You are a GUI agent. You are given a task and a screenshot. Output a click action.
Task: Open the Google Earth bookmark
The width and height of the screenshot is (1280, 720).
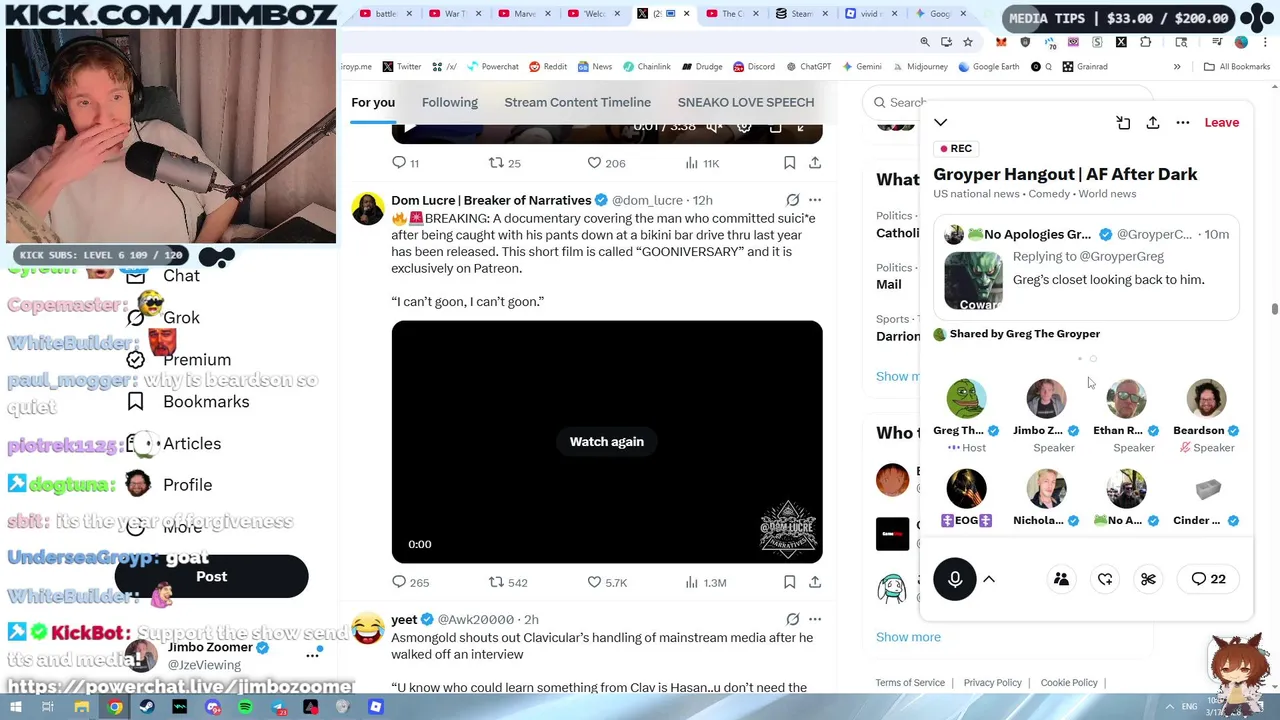coord(989,67)
